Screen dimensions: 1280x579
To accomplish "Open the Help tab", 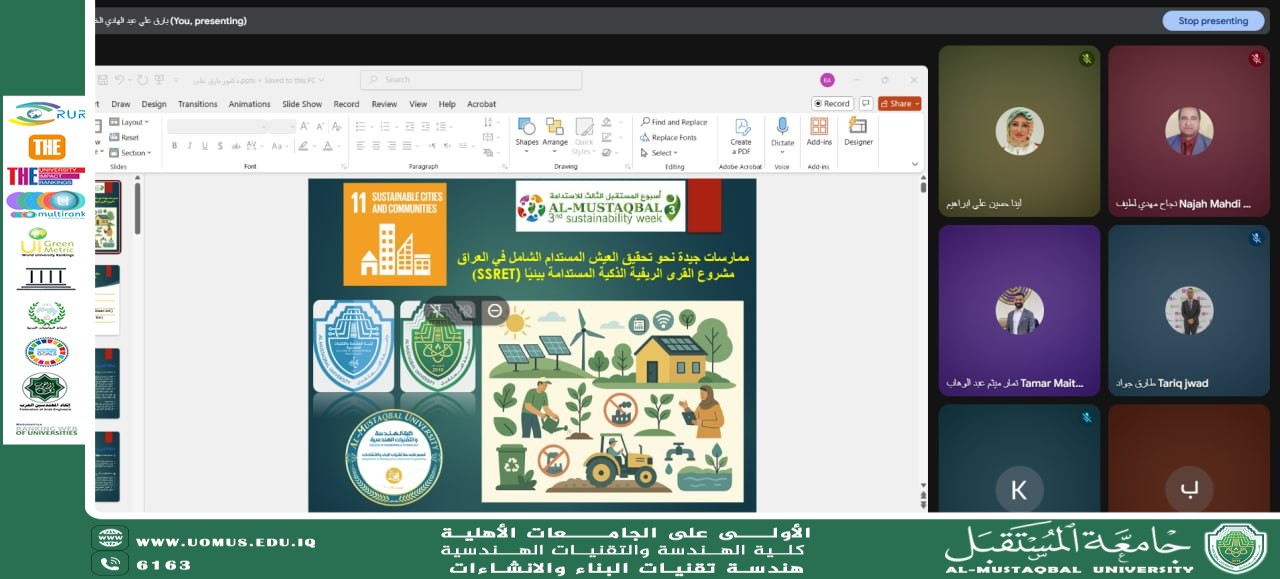I will pos(447,104).
